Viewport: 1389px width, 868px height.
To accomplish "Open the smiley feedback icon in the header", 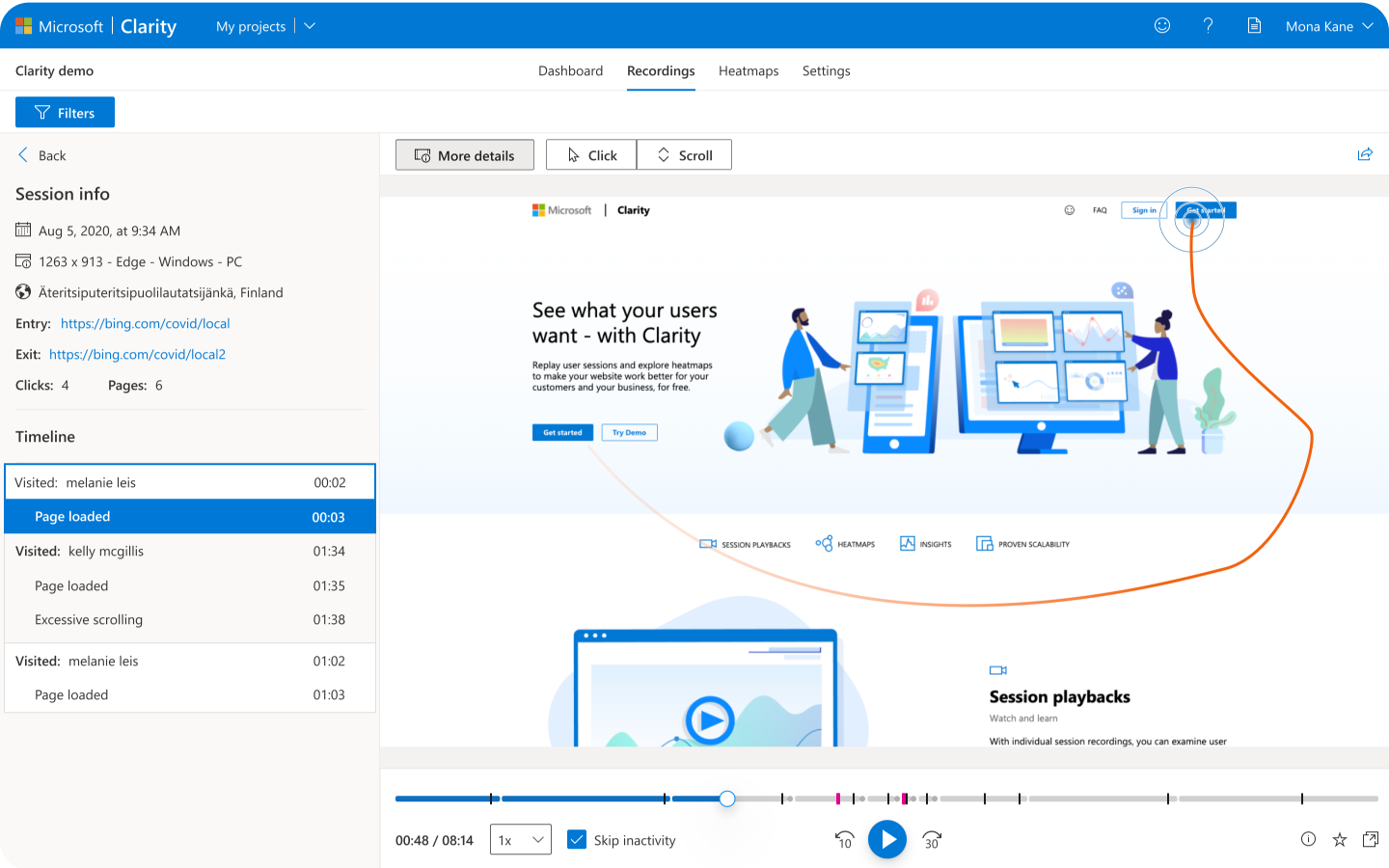I will tap(1161, 26).
